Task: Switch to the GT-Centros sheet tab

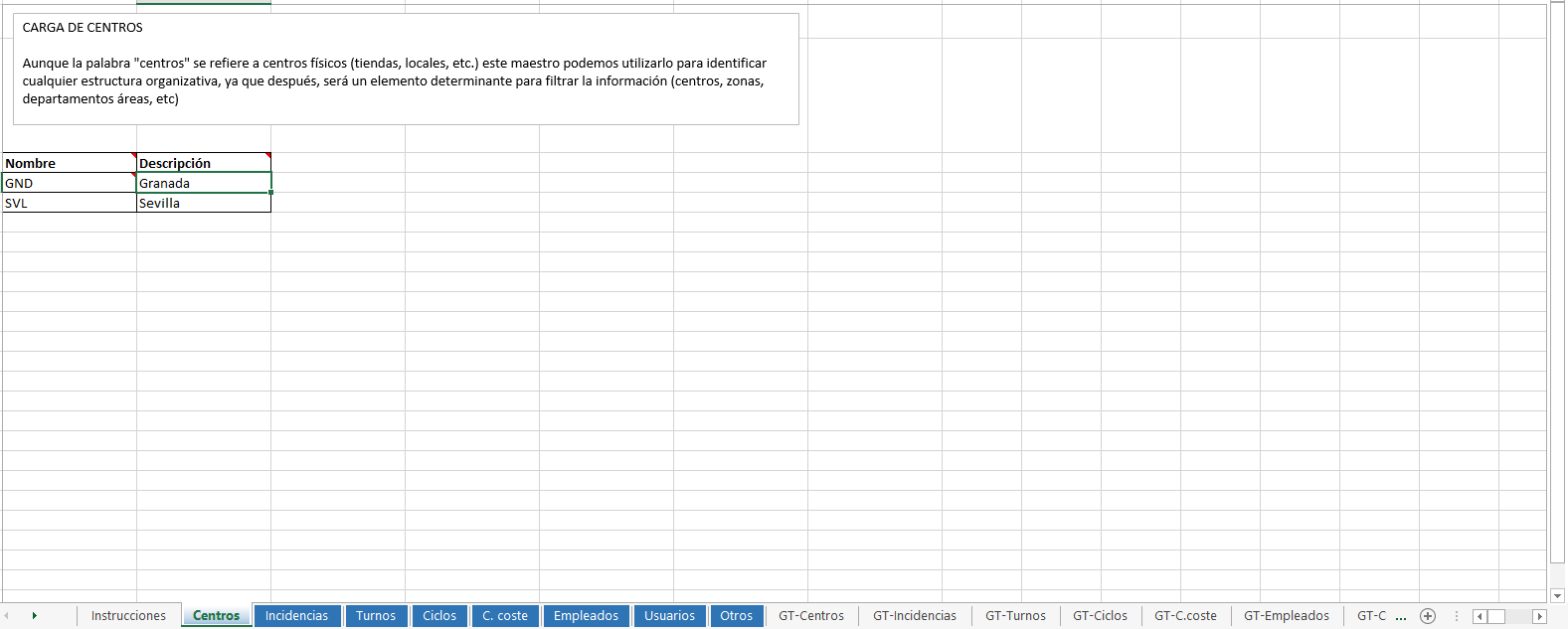Action: [x=811, y=616]
